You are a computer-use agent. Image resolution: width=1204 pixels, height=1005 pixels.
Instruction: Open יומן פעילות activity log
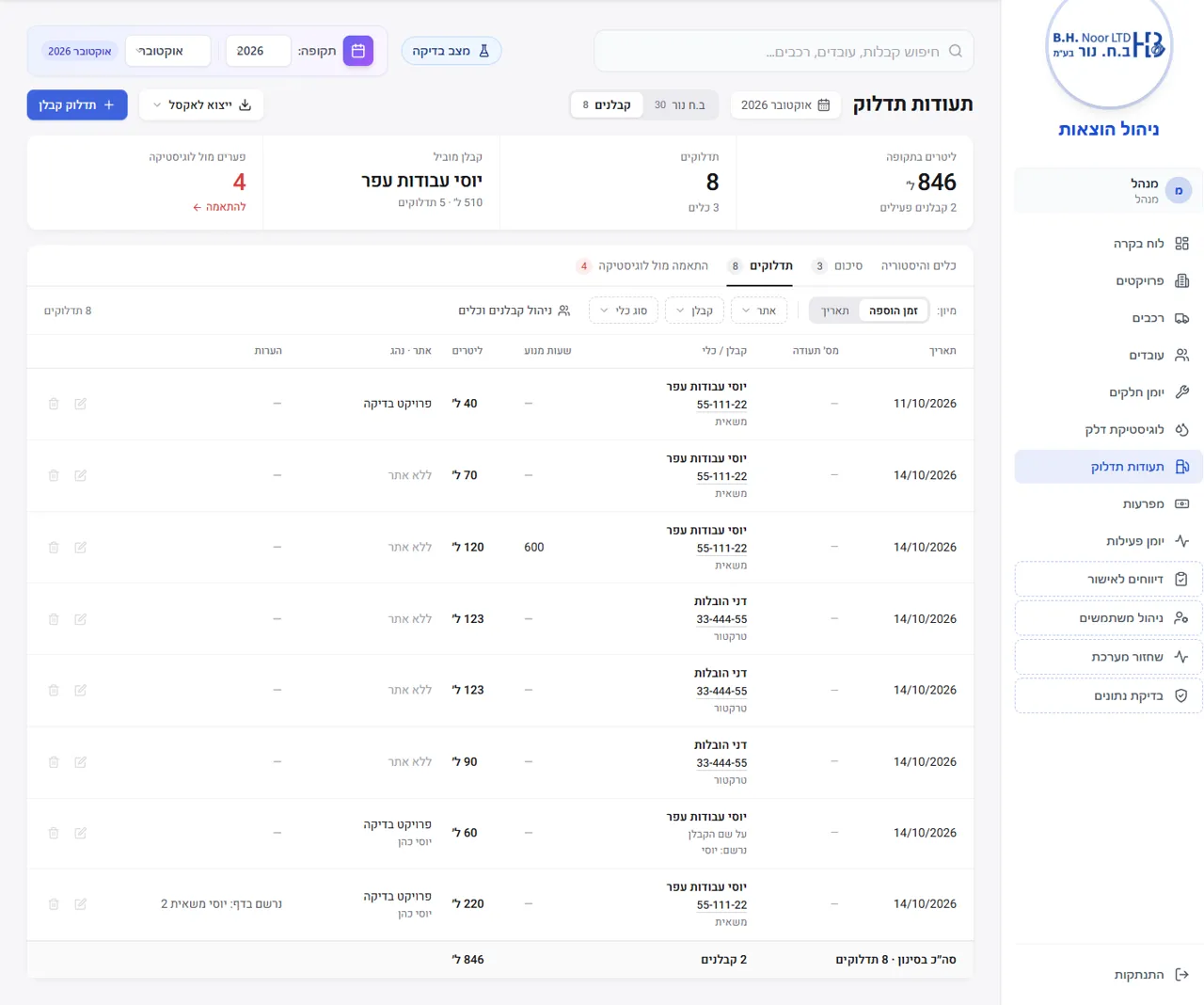tap(1108, 541)
